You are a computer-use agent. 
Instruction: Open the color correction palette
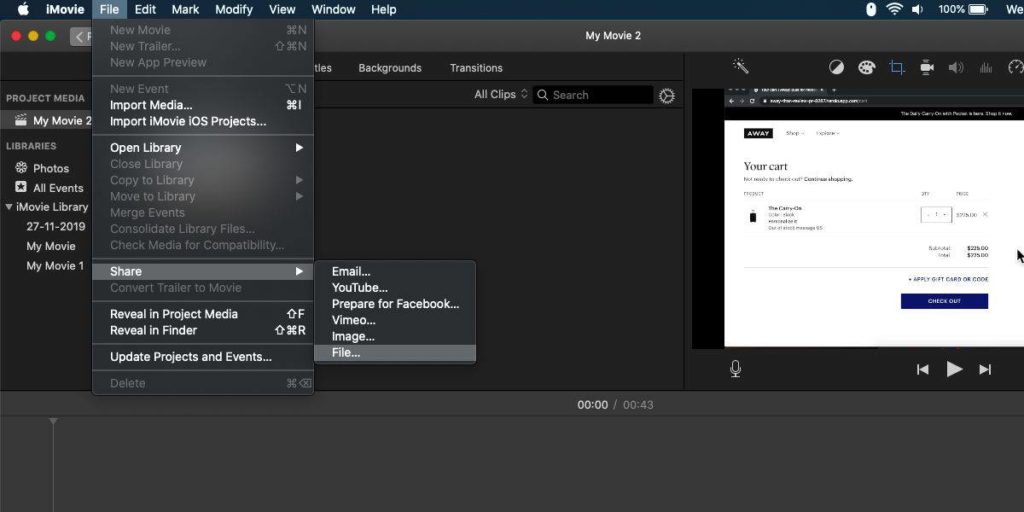tap(866, 67)
